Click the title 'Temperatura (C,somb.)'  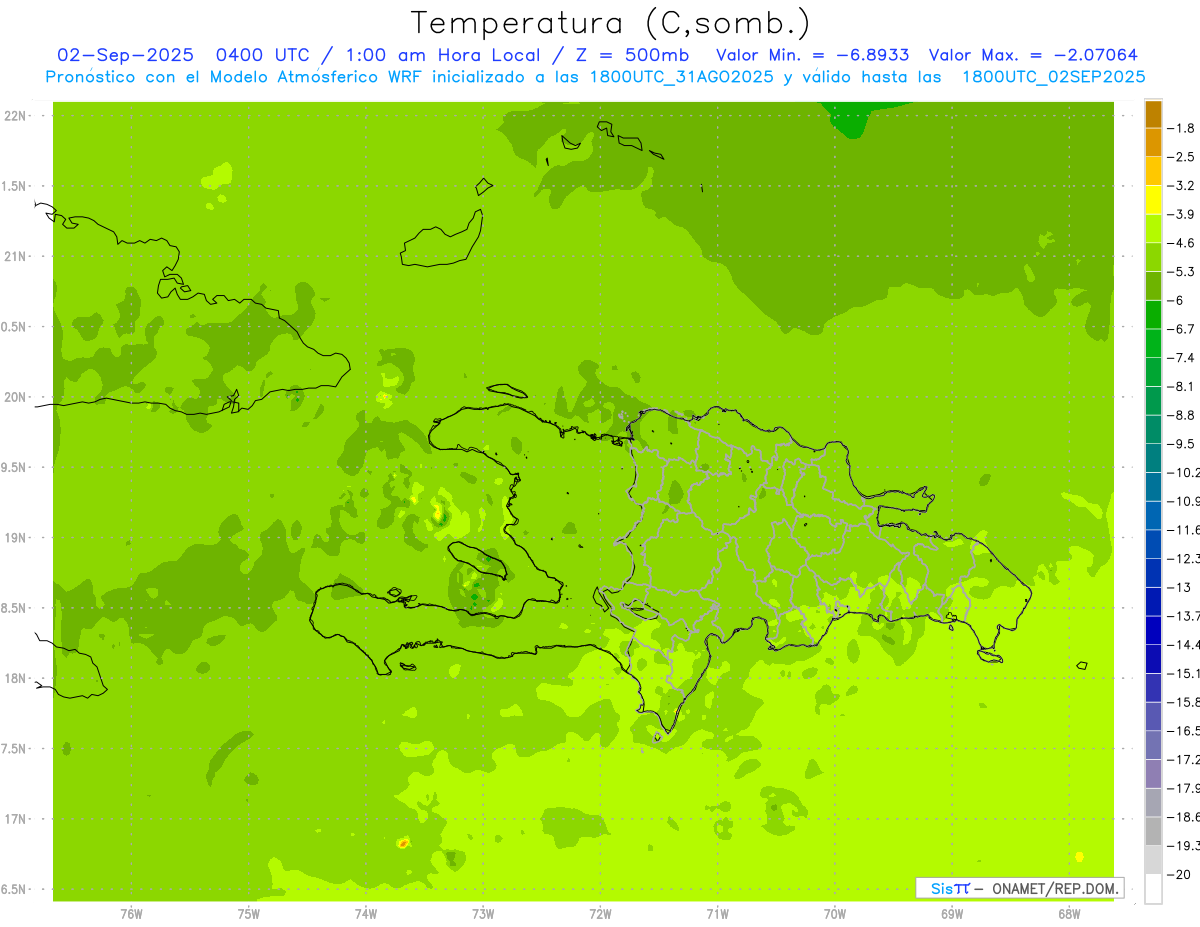pyautogui.click(x=611, y=23)
